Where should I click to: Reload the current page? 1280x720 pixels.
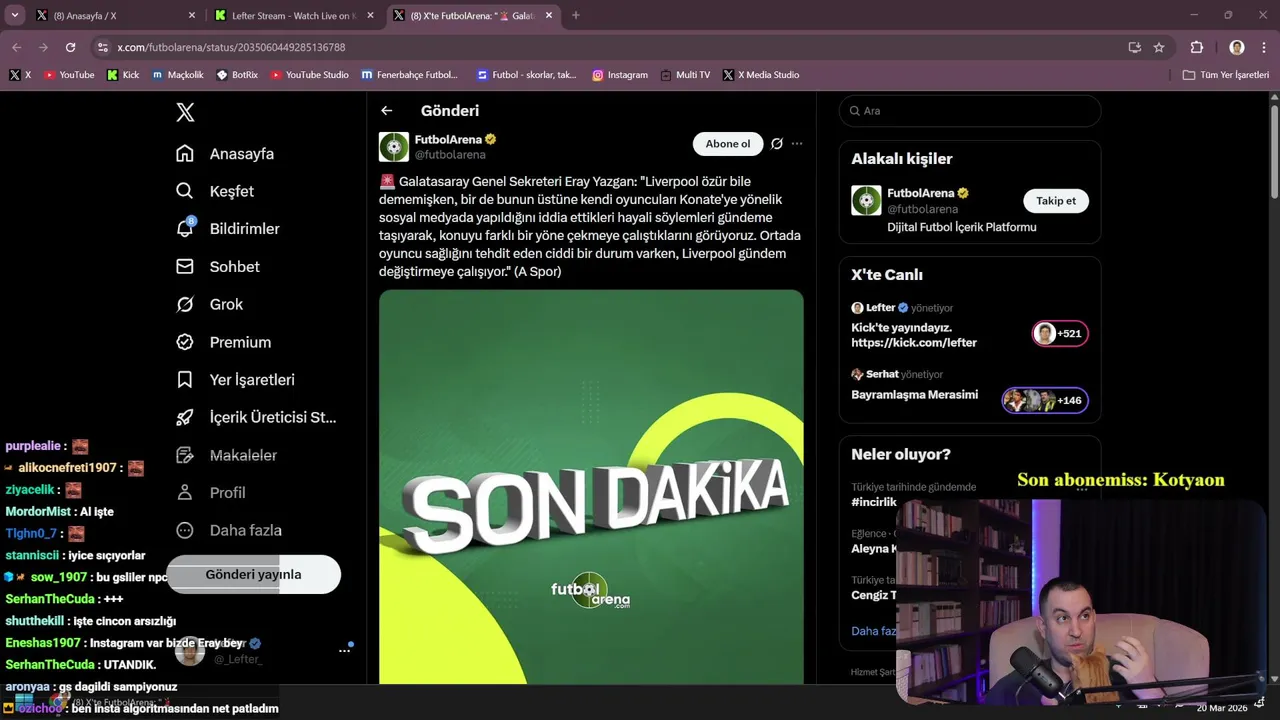pyautogui.click(x=70, y=47)
